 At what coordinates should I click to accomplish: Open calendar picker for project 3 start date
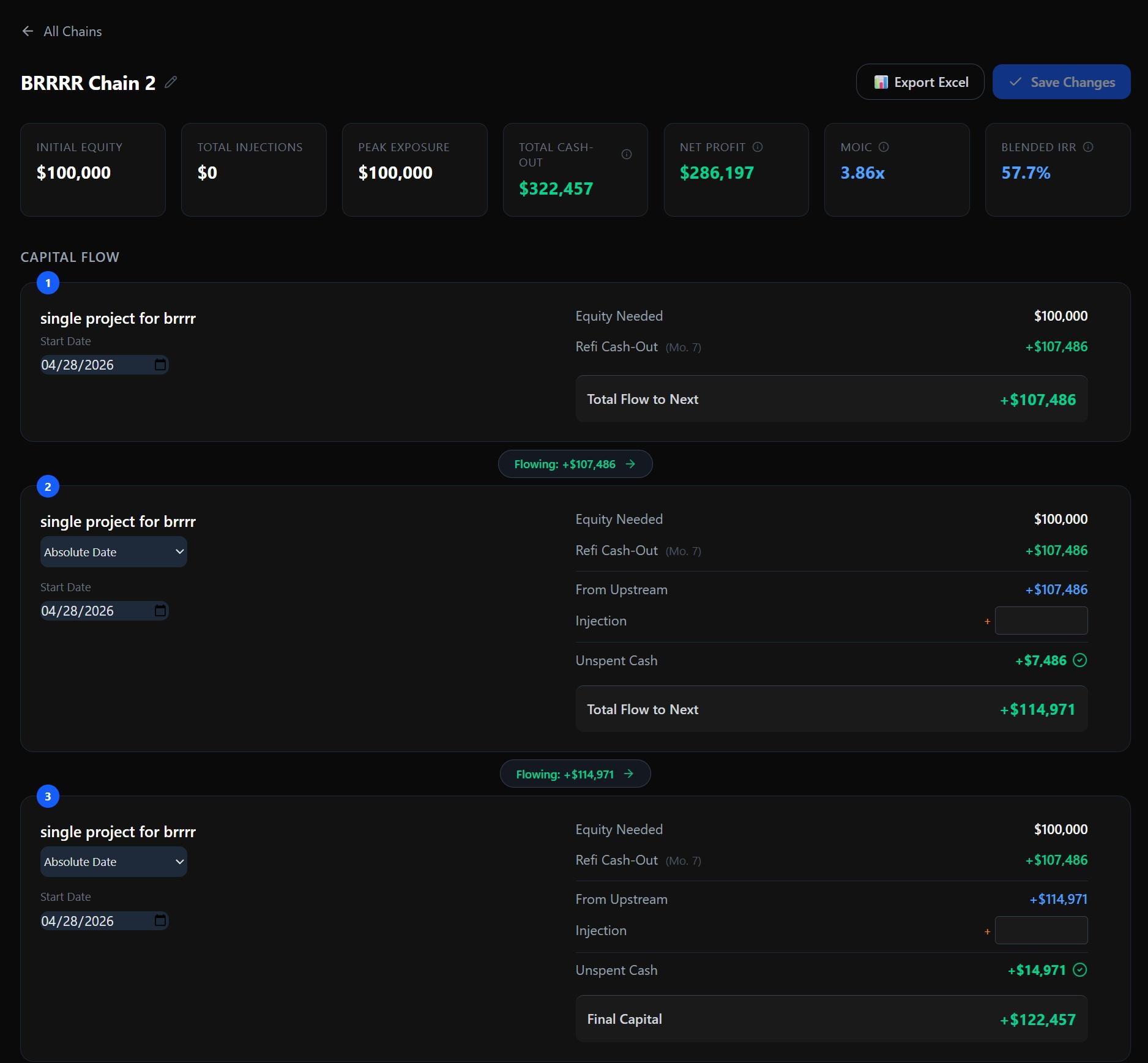tap(160, 920)
